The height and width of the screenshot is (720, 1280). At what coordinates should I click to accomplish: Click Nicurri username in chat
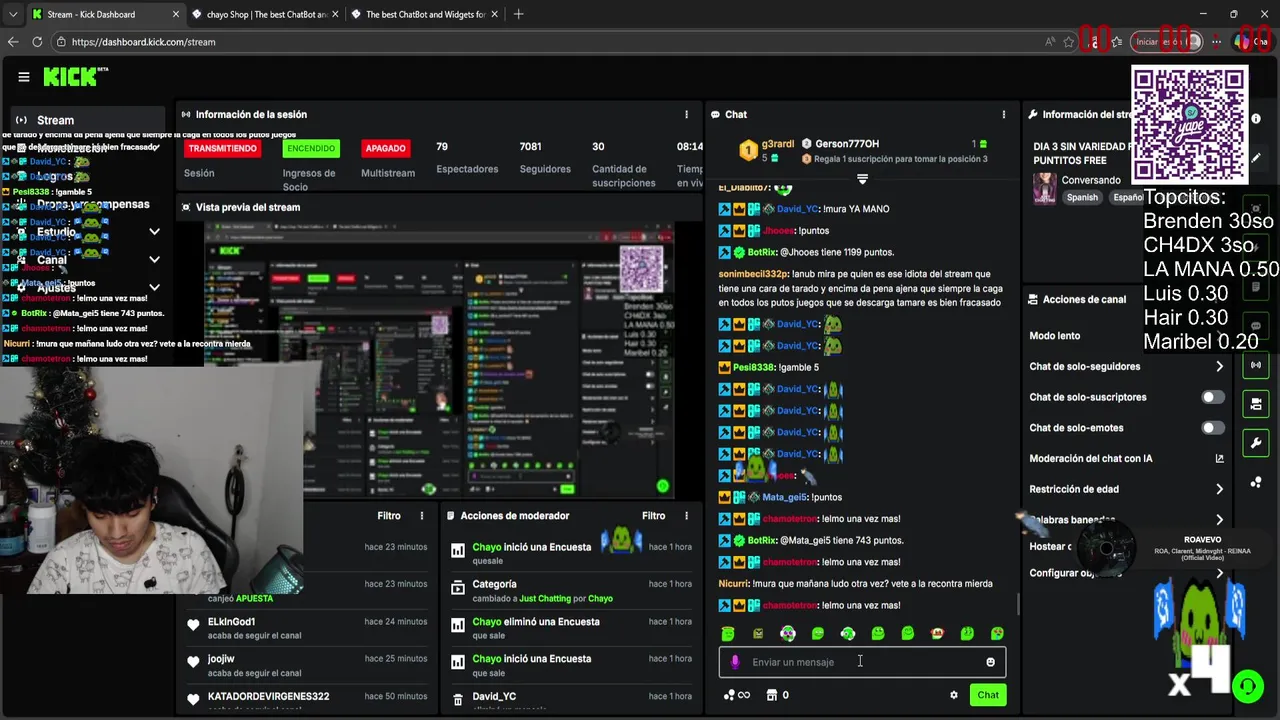click(734, 584)
